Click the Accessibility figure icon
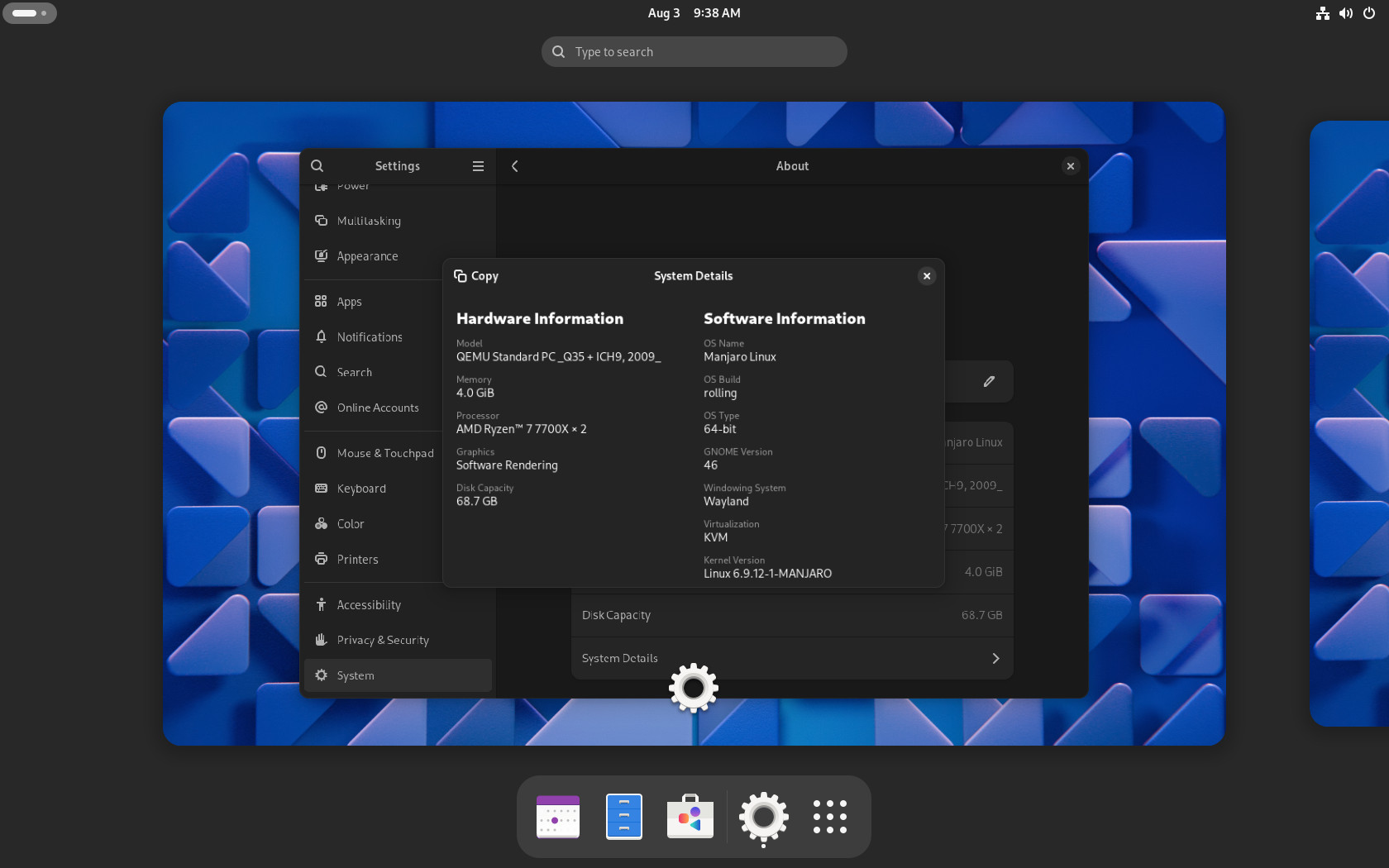1389x868 pixels. (321, 605)
